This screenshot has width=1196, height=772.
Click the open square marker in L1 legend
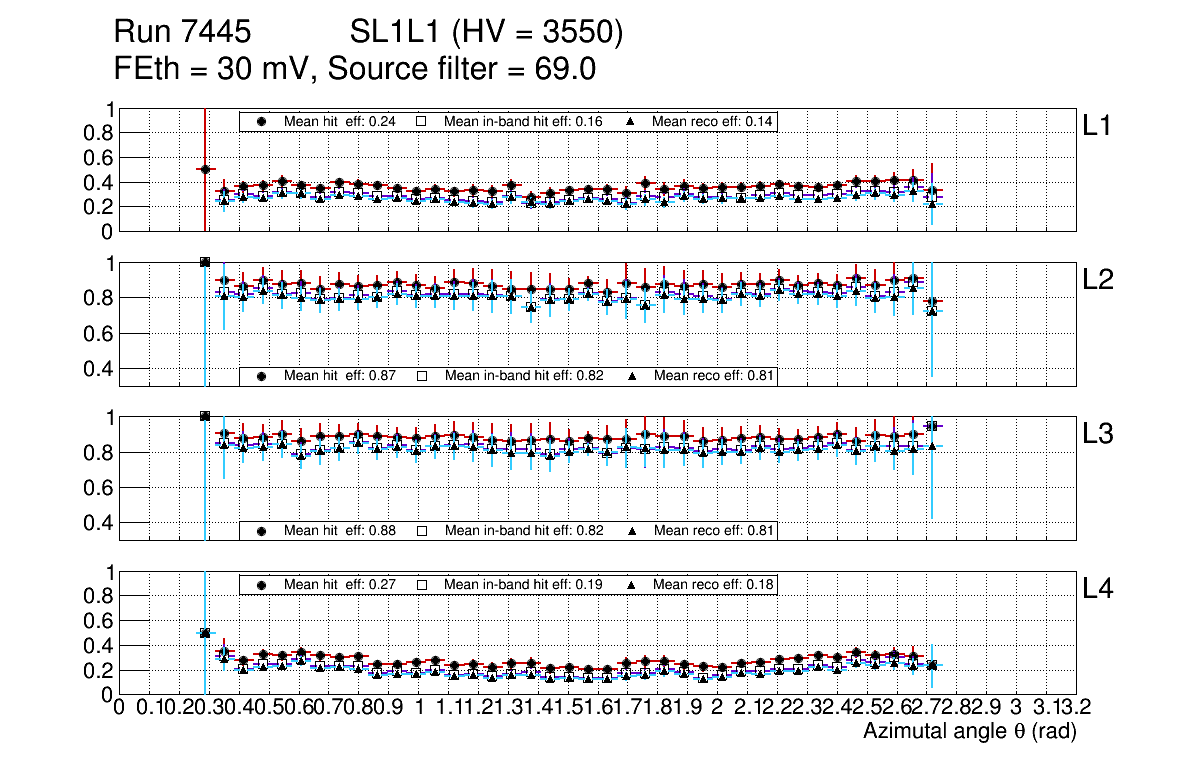coord(422,121)
